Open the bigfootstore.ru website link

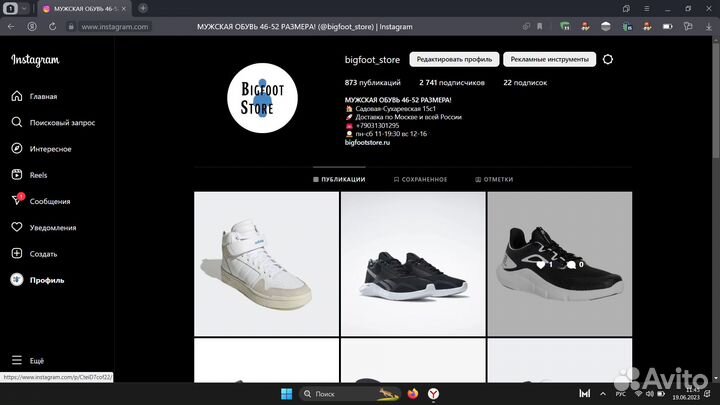tap(367, 142)
